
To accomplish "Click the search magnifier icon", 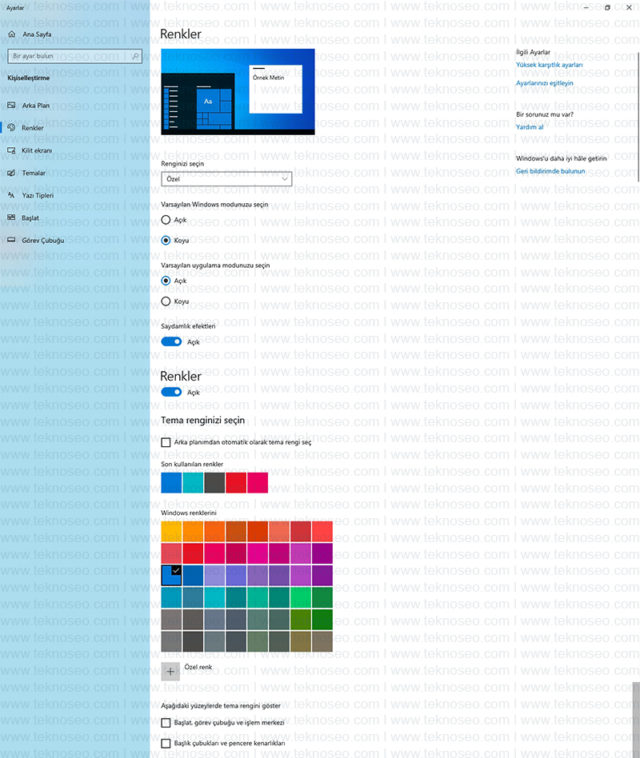I will coord(135,56).
